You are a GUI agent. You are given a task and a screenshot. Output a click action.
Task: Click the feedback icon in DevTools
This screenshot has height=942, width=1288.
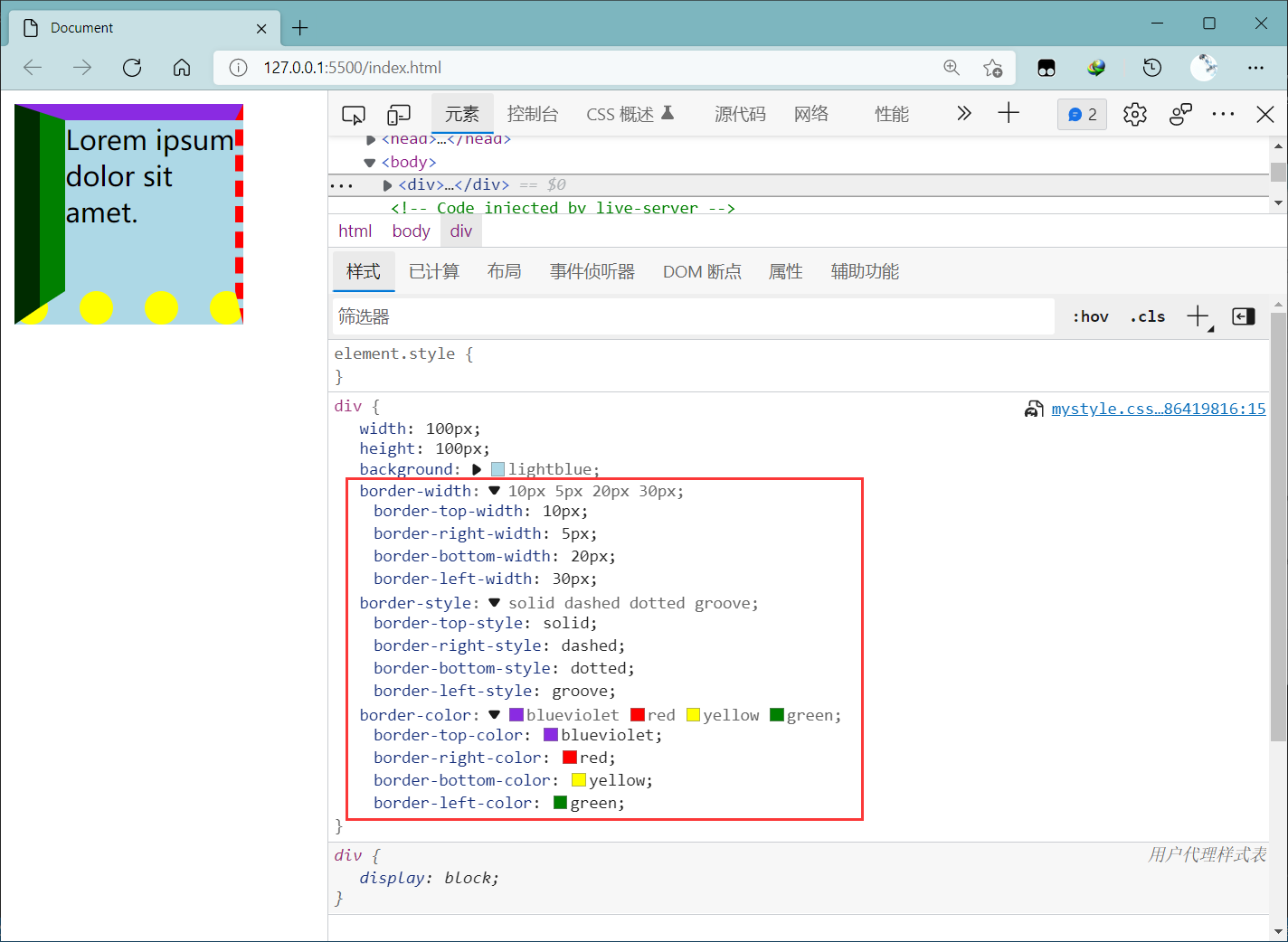point(1180,114)
